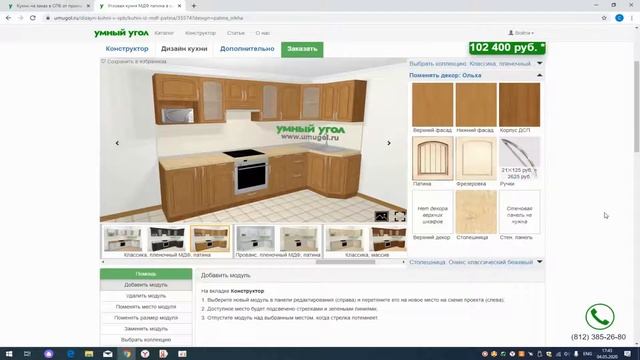The image size is (640, 360).
Task: Open the 'О нас' top menu item
Action: (x=262, y=33)
